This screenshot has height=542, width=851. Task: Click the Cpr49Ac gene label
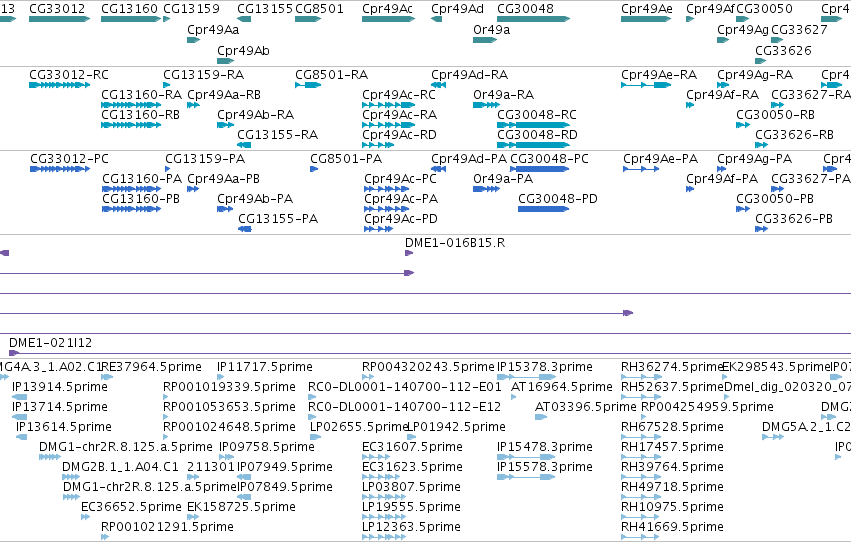point(388,9)
